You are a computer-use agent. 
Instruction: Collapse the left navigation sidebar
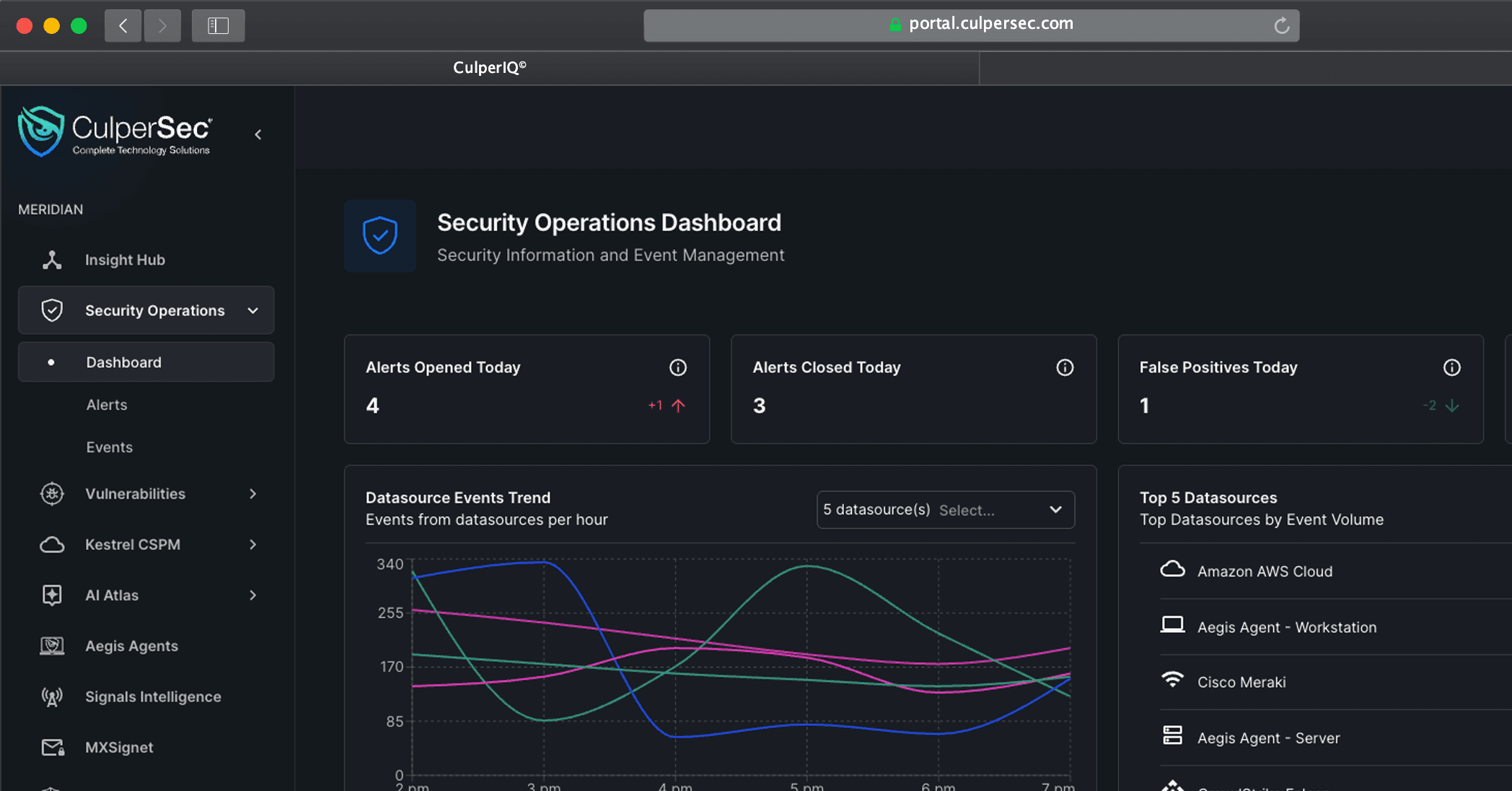point(258,134)
